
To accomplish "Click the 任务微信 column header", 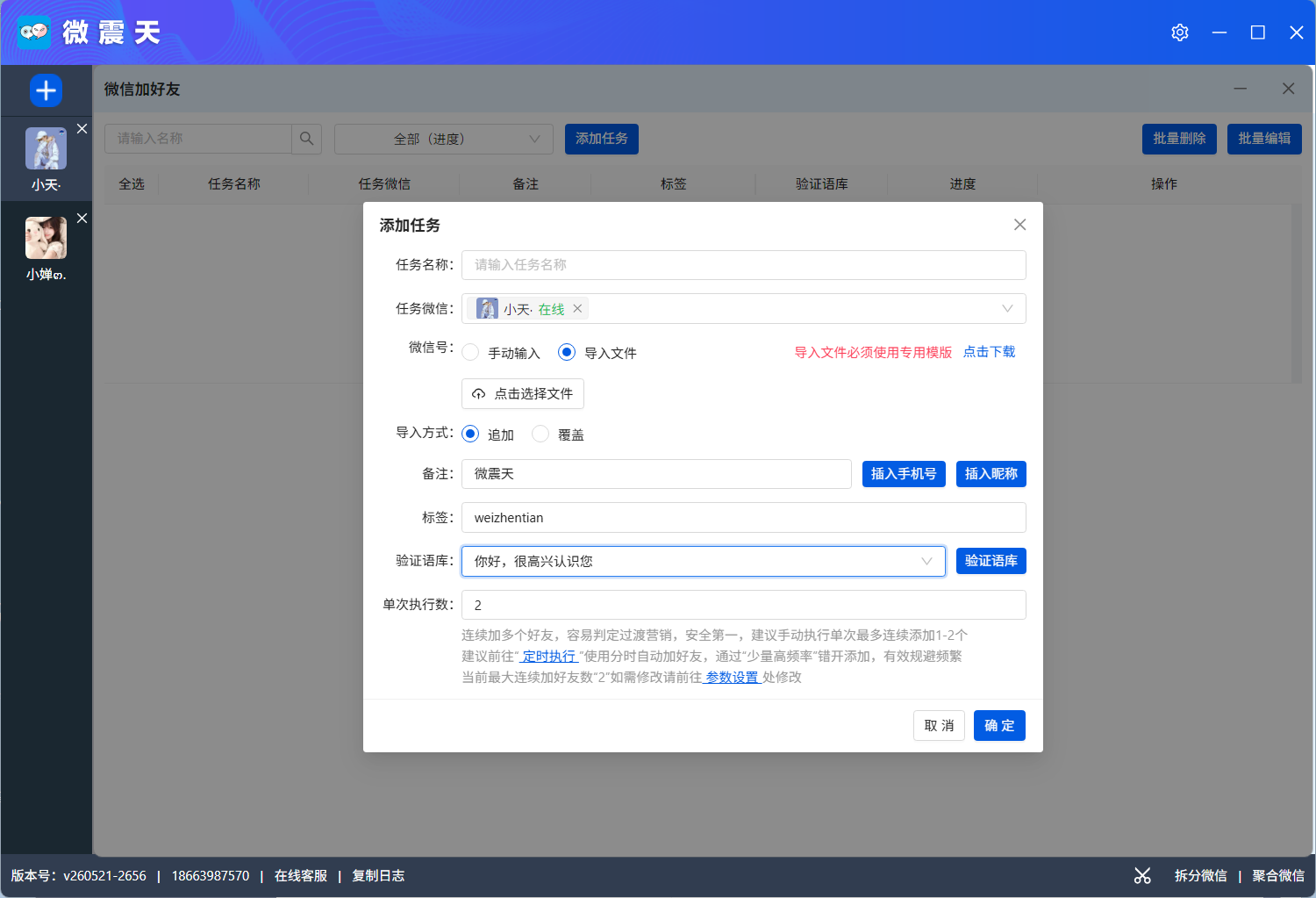I will [384, 183].
